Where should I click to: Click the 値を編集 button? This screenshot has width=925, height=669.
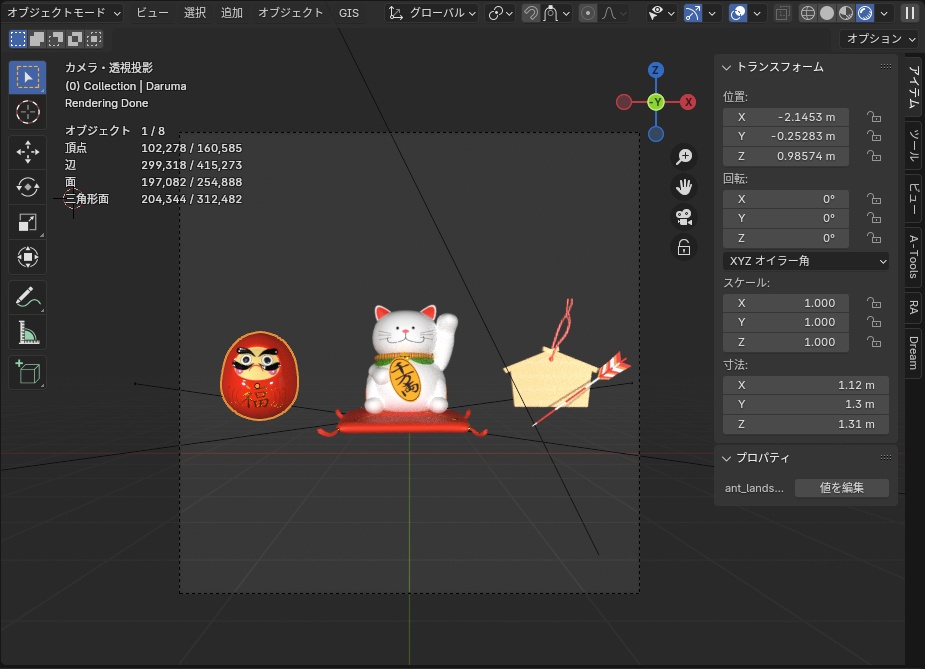pyautogui.click(x=841, y=487)
